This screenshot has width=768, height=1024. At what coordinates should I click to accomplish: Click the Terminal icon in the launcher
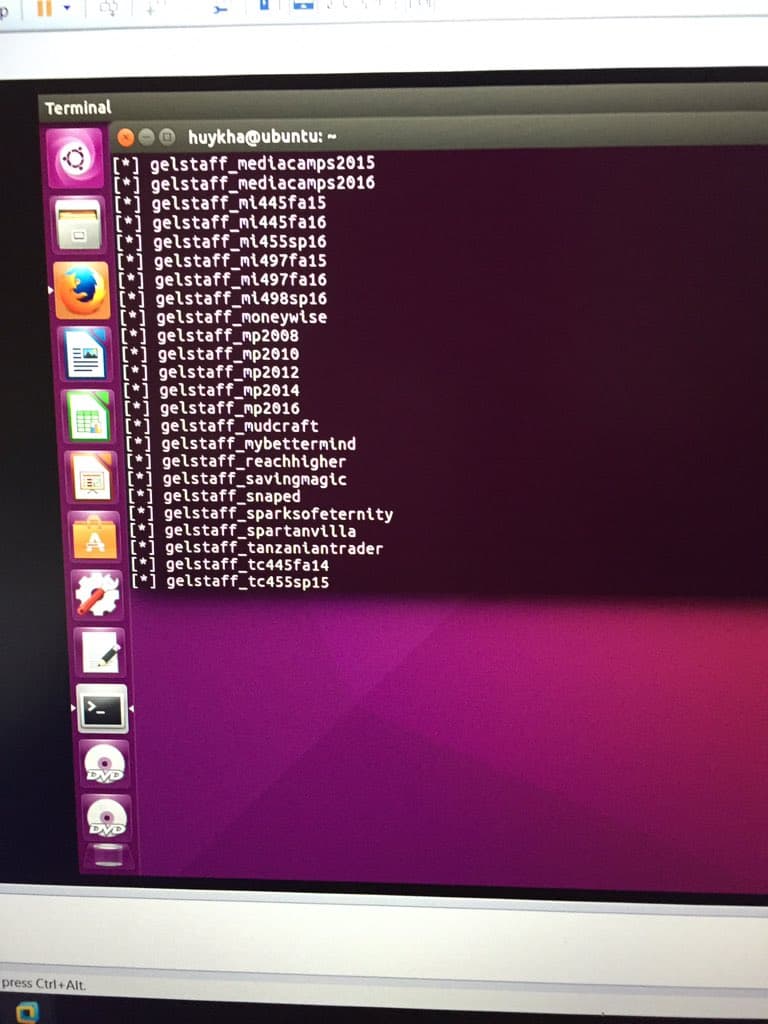click(x=103, y=709)
